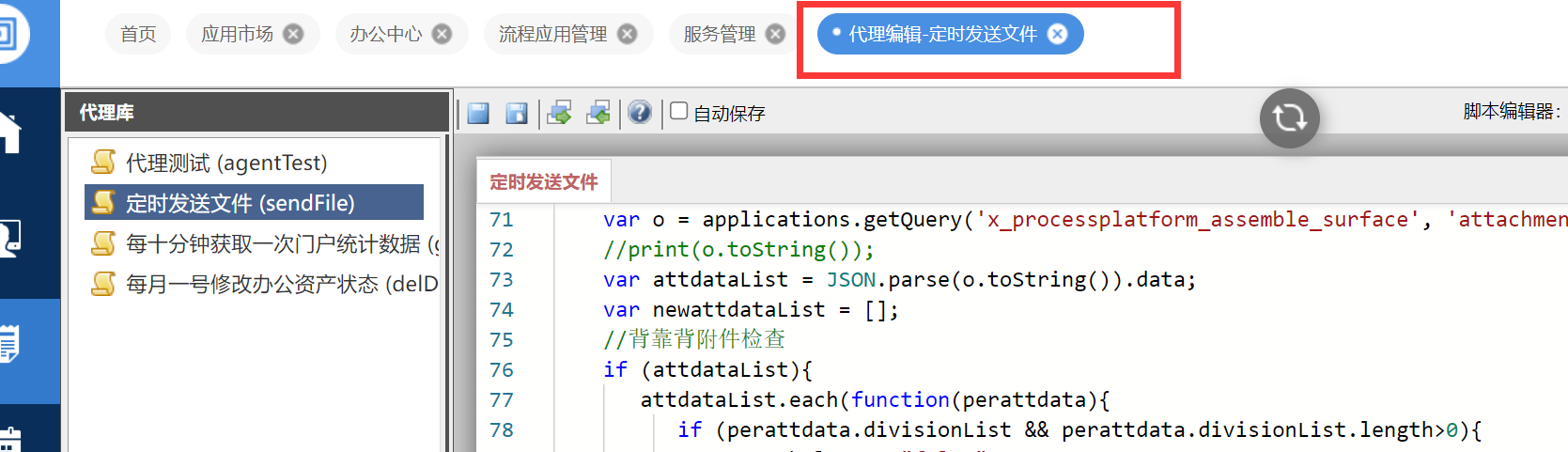Click the 代理库 panel header
1568x452 pixels.
click(256, 112)
